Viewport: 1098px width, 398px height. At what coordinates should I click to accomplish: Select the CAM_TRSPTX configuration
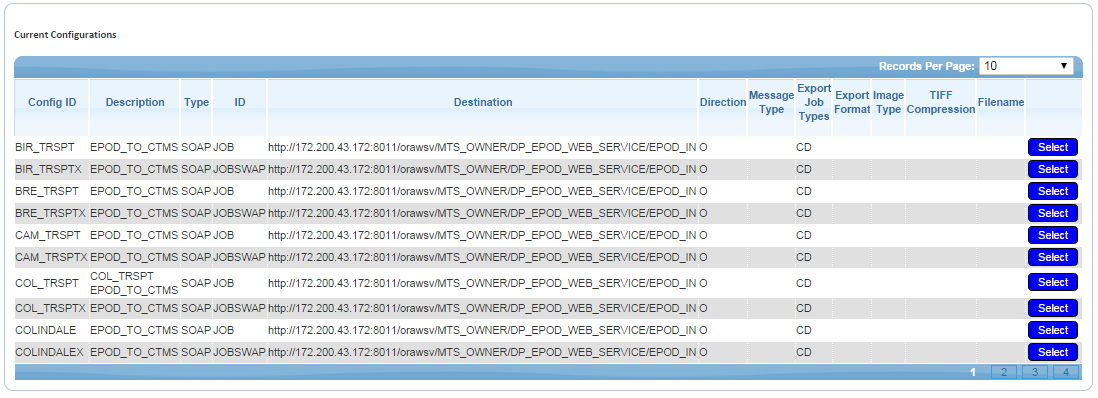coord(1052,257)
